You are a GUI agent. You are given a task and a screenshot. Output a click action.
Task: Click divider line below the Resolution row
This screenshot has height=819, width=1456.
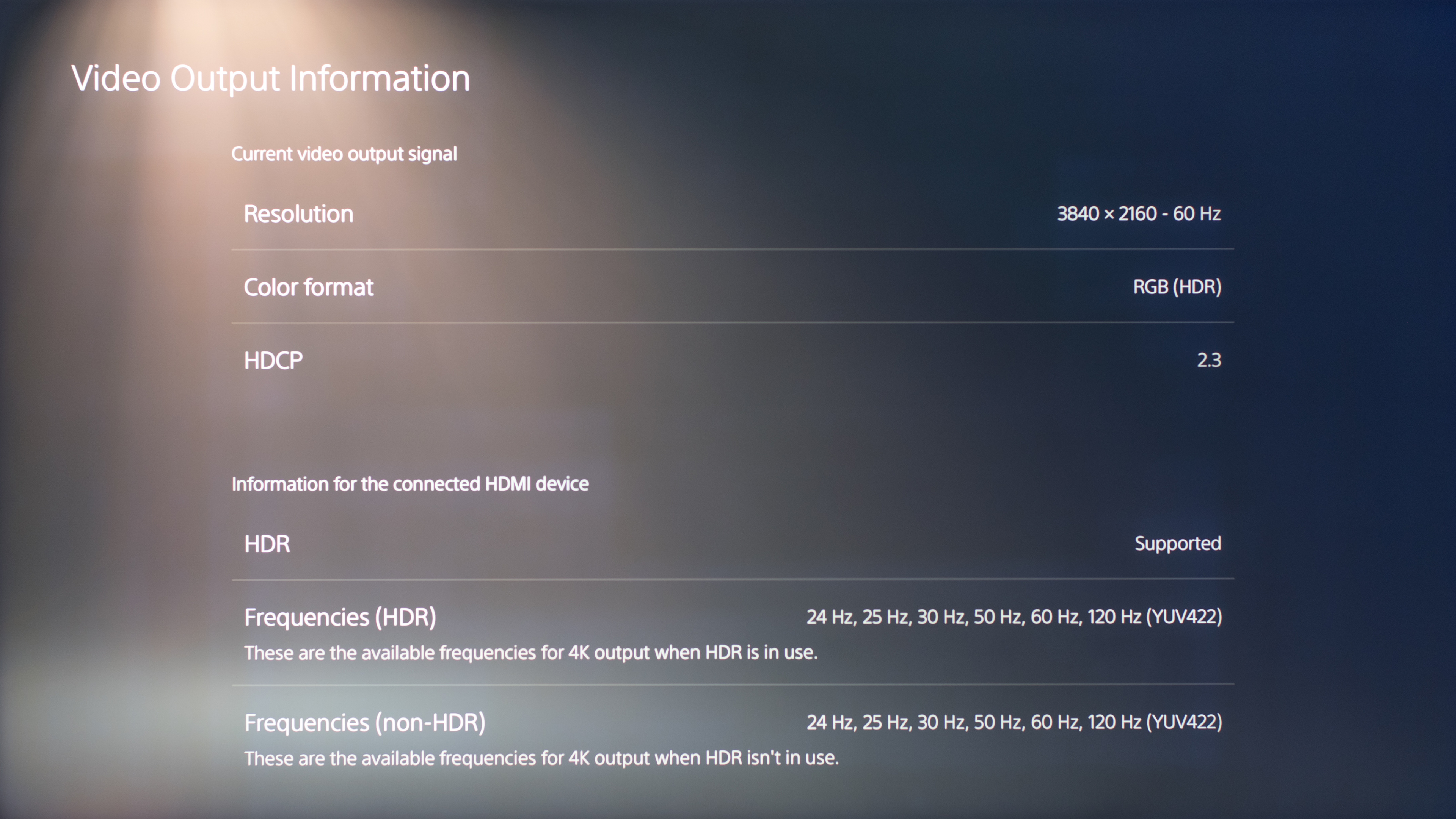pyautogui.click(x=733, y=249)
